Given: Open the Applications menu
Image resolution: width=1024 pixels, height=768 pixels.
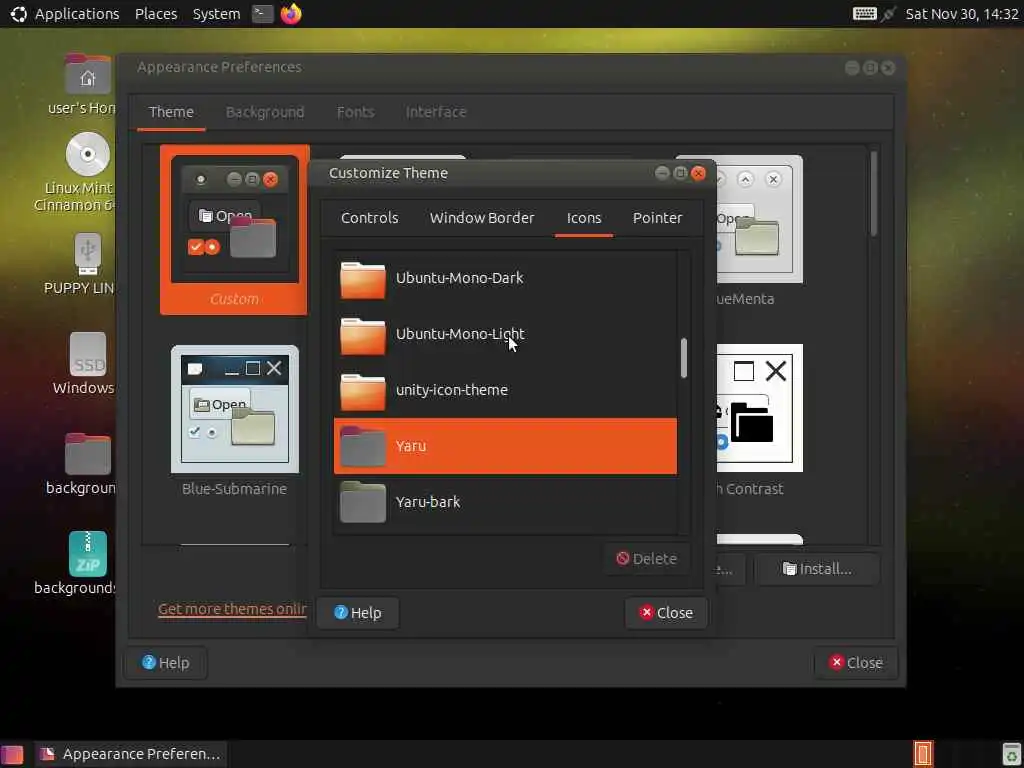Looking at the screenshot, I should [76, 14].
